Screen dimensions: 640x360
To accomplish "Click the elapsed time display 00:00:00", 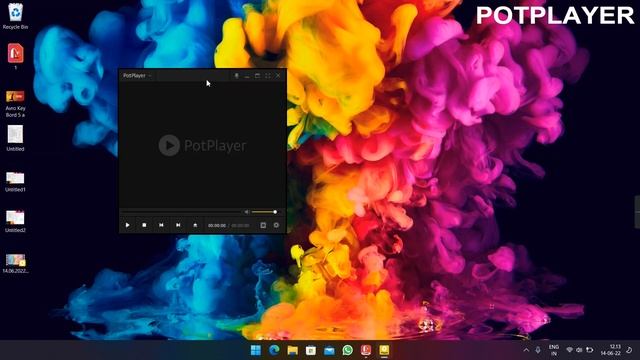I will 217,225.
